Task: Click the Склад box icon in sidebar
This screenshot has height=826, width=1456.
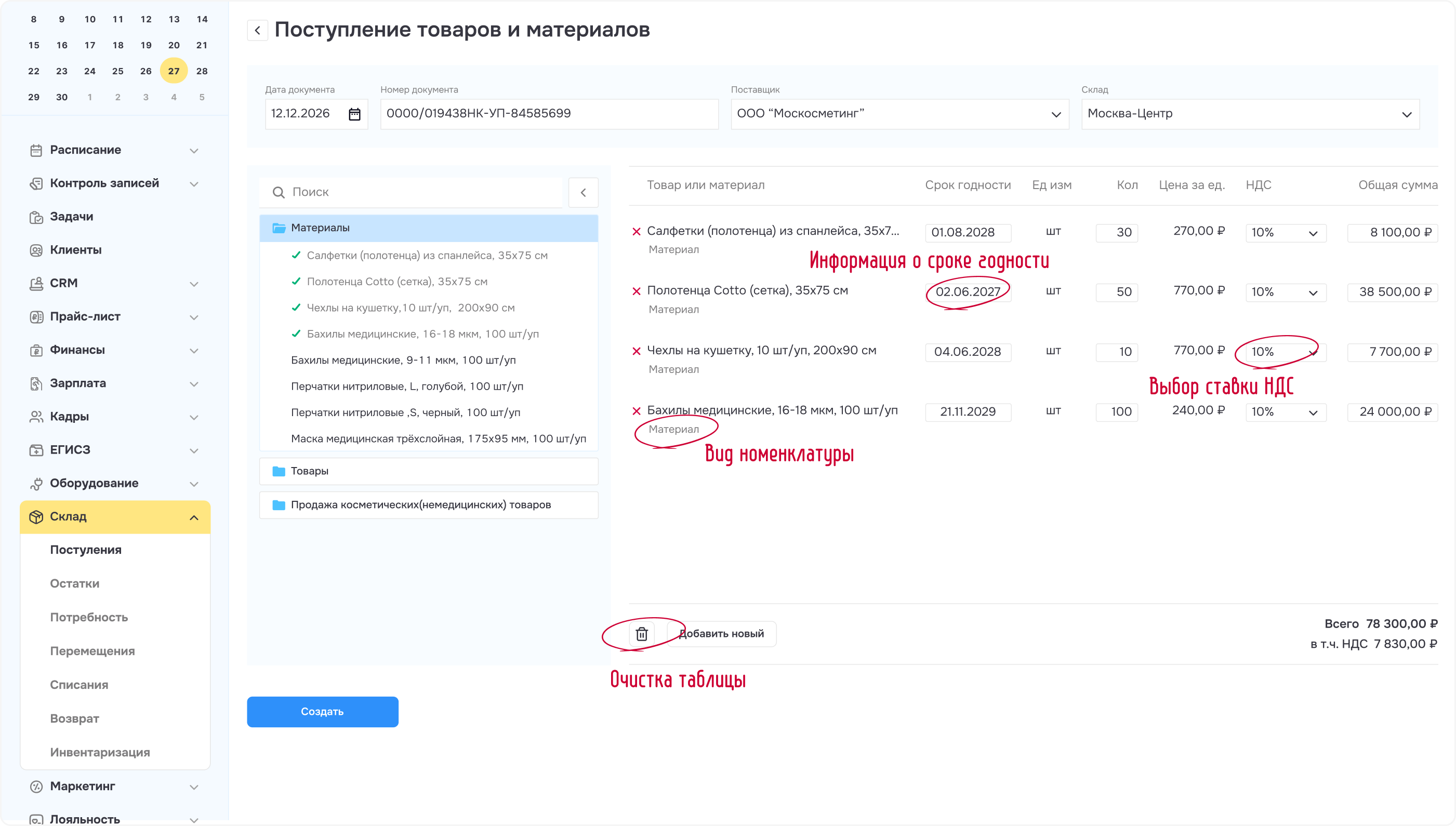Action: pos(36,517)
